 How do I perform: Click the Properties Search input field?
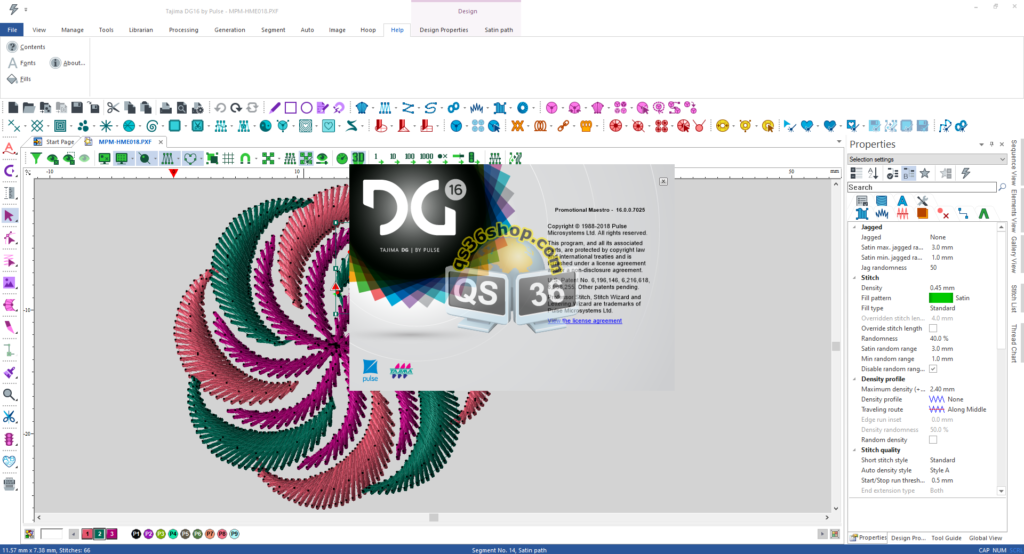(920, 187)
